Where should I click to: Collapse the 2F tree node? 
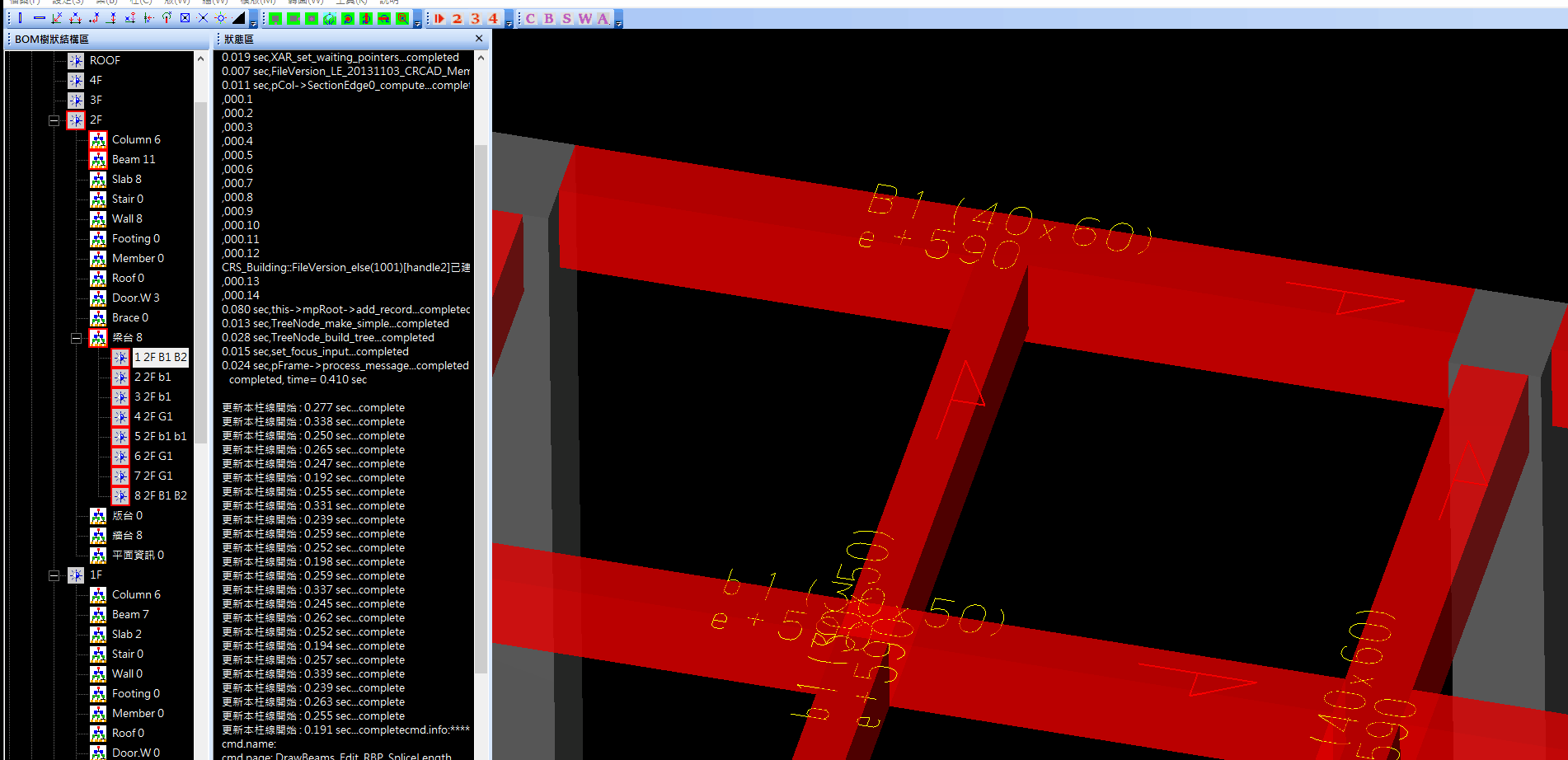coord(54,120)
